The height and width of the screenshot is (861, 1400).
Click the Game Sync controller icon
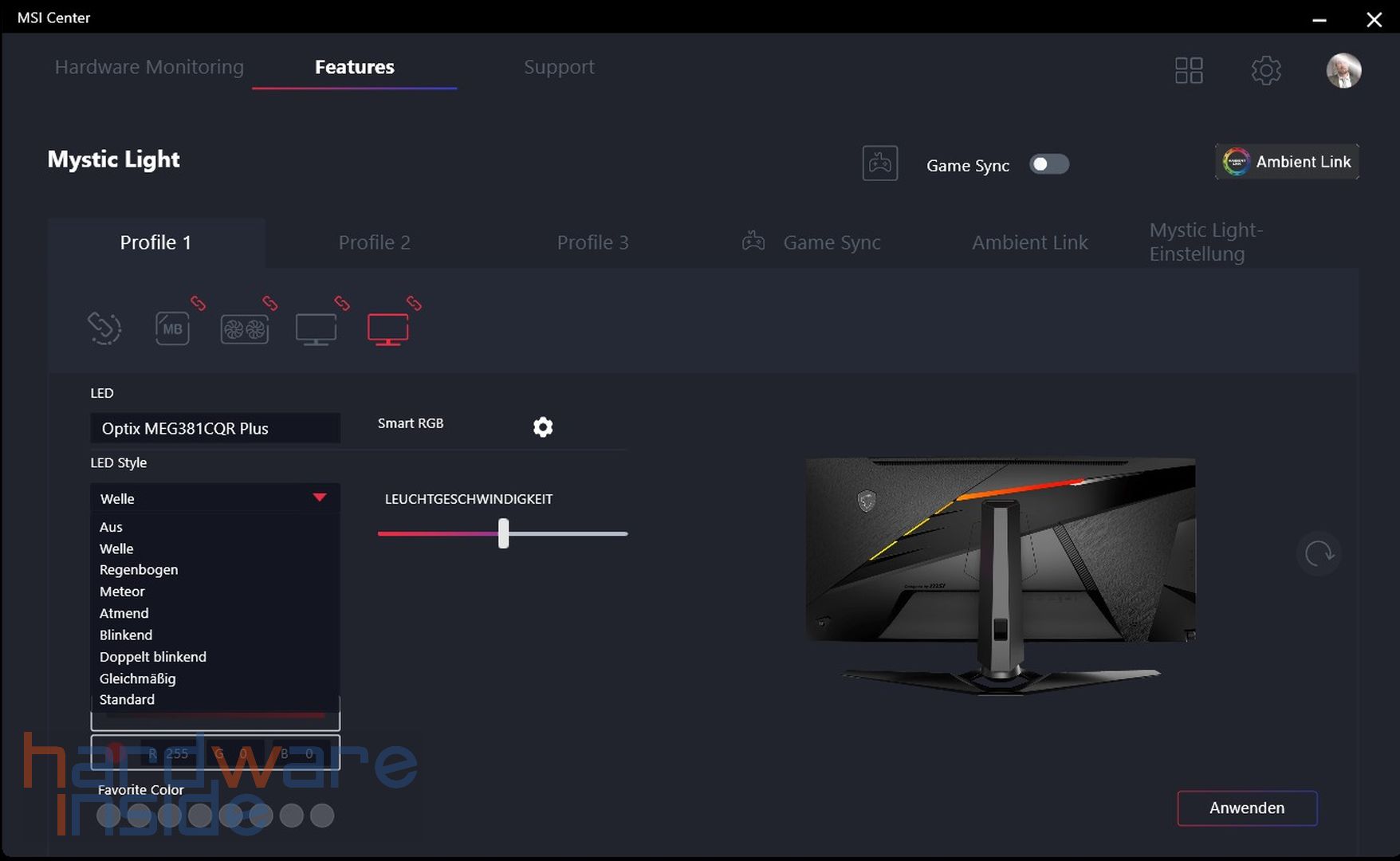(x=879, y=163)
